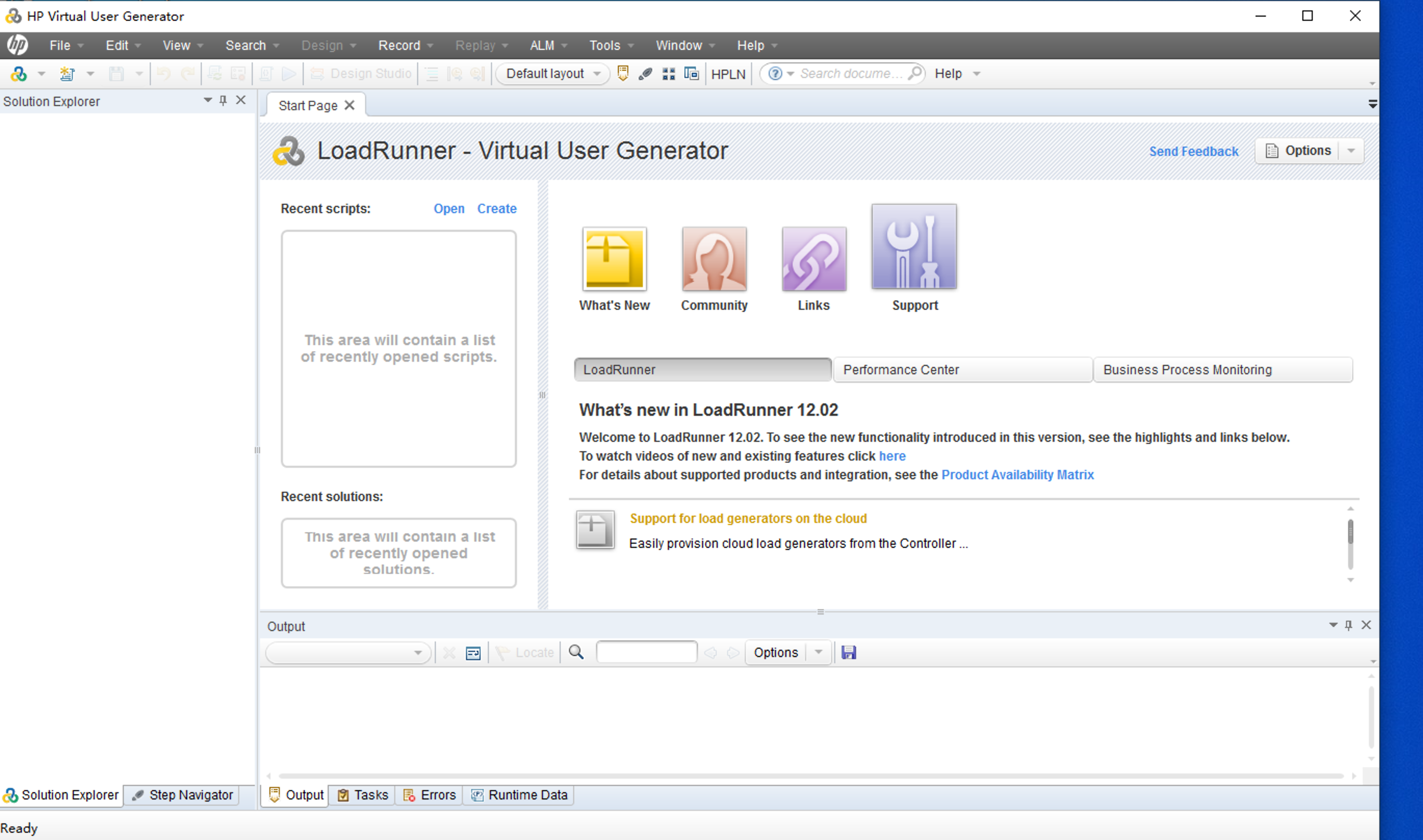Click the What's New box icon
Screen dimensions: 1423x840
(614, 259)
